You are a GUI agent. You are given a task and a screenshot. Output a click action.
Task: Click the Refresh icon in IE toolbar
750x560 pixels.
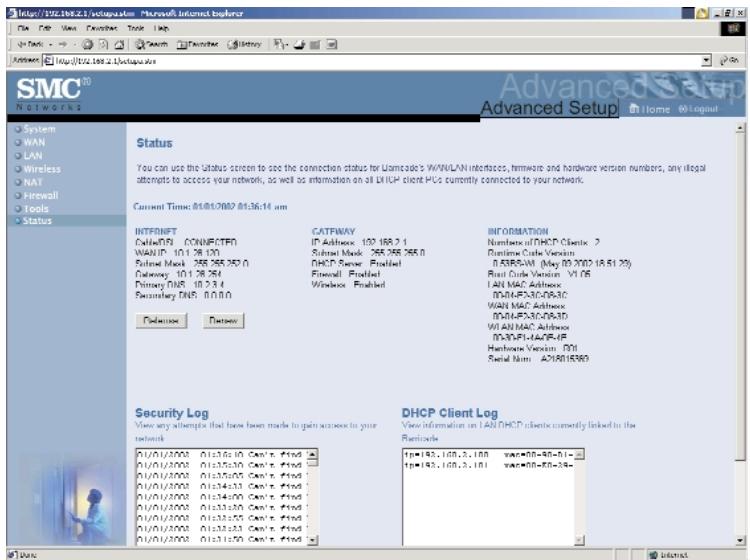click(x=103, y=44)
